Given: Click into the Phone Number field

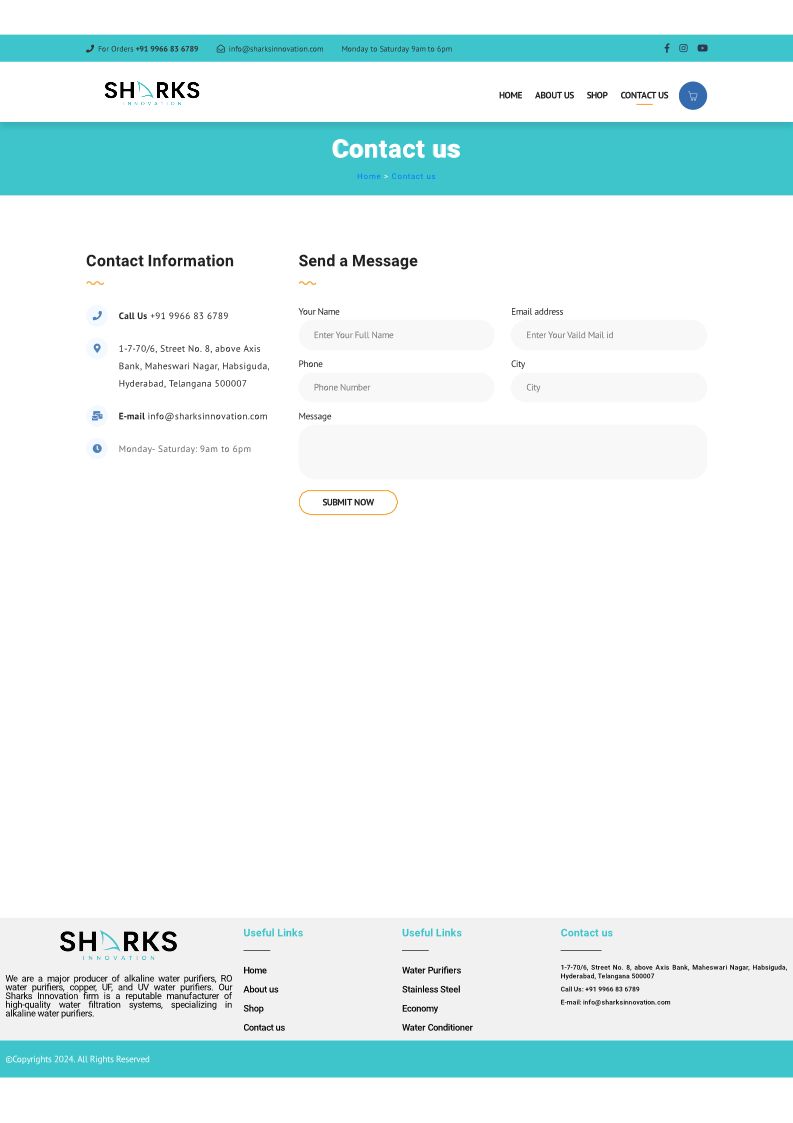Looking at the screenshot, I should coord(396,387).
